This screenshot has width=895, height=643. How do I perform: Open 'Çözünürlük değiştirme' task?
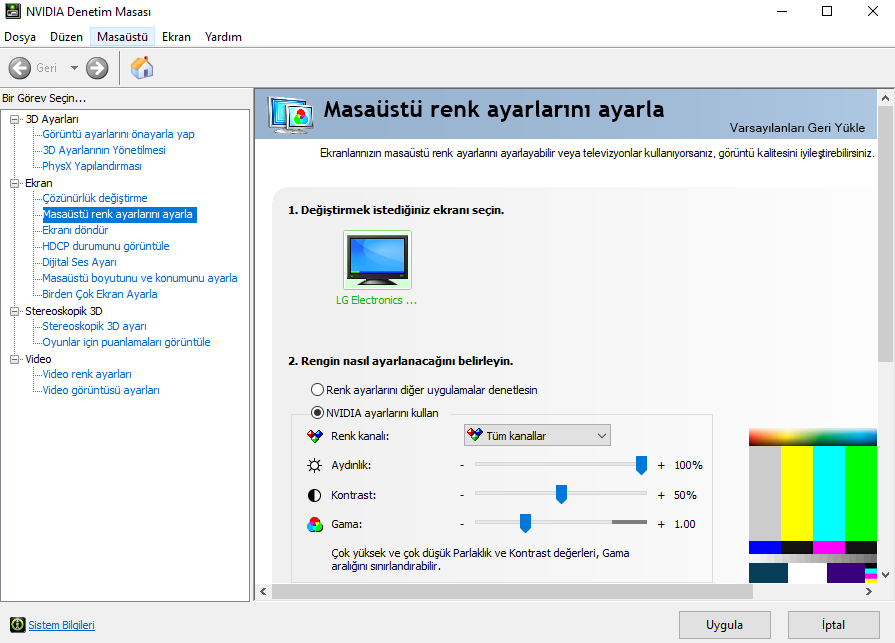coord(95,198)
